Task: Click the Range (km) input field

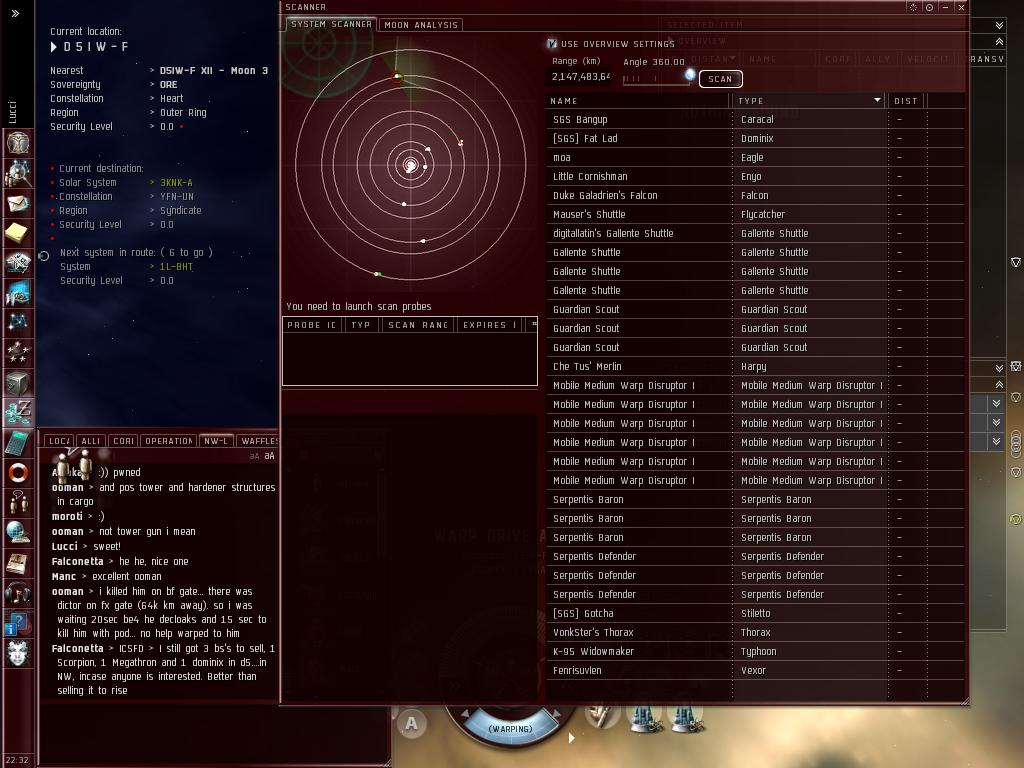Action: click(x=581, y=76)
